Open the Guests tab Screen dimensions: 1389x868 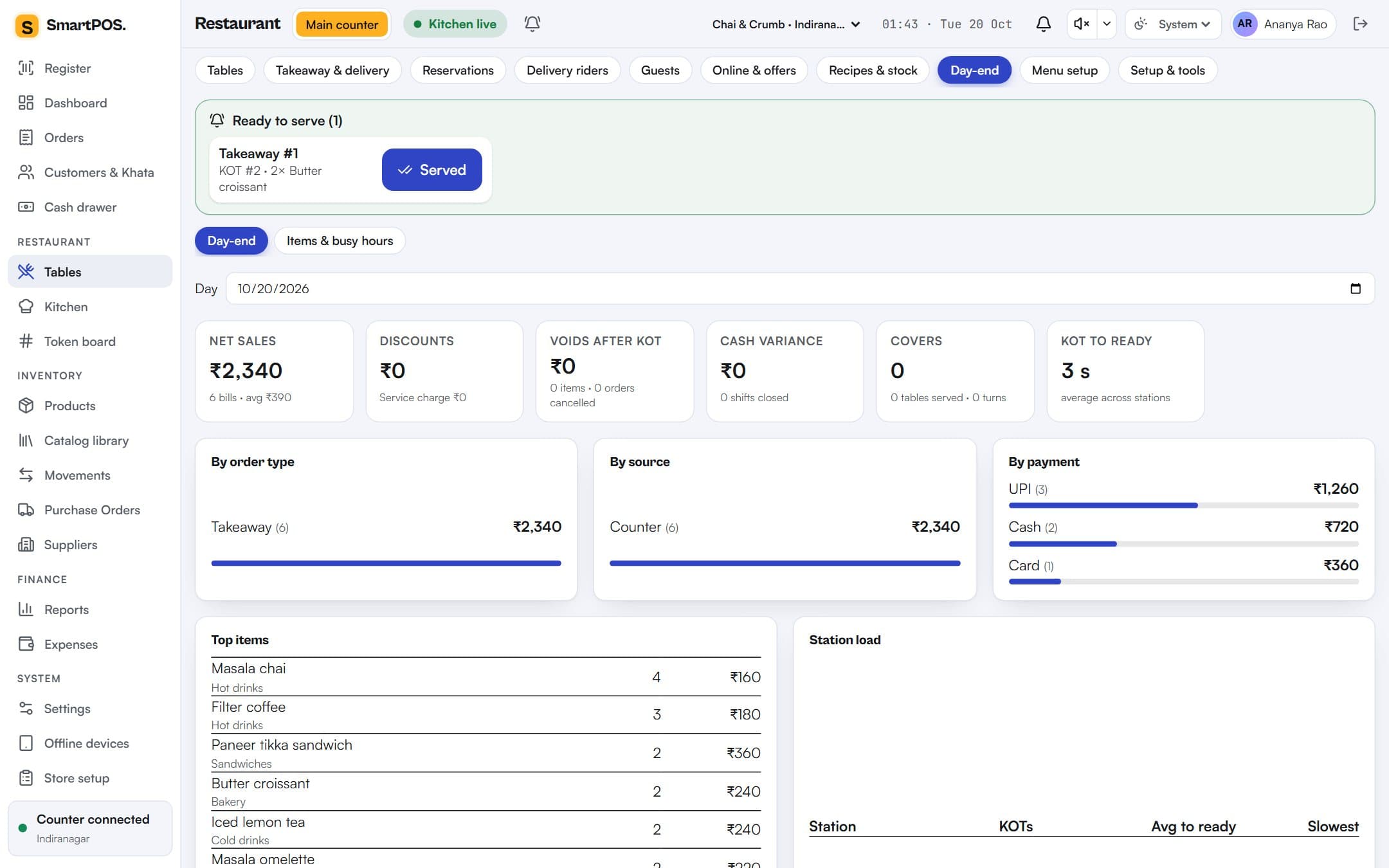tap(660, 70)
